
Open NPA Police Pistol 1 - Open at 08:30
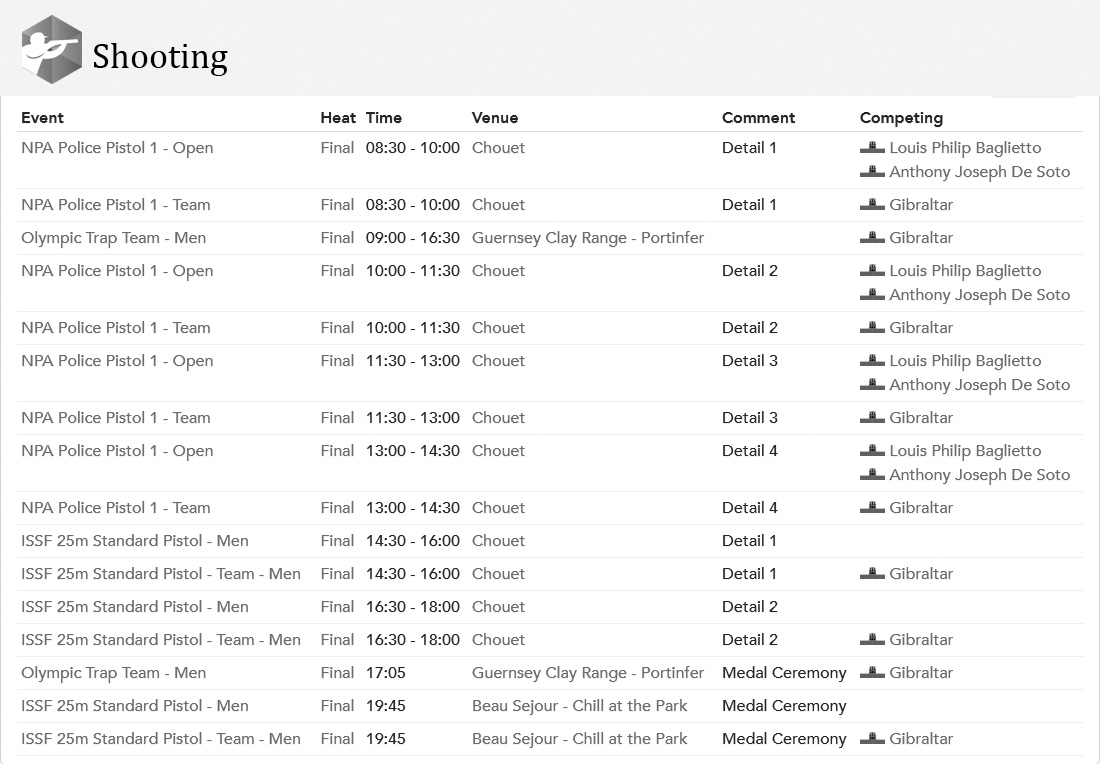point(117,148)
